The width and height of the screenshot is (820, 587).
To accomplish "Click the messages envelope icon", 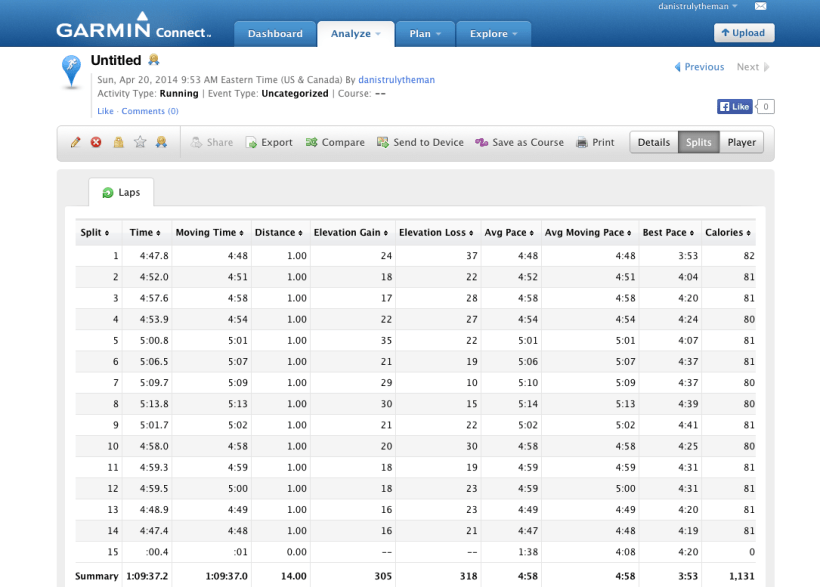I will 762,6.
